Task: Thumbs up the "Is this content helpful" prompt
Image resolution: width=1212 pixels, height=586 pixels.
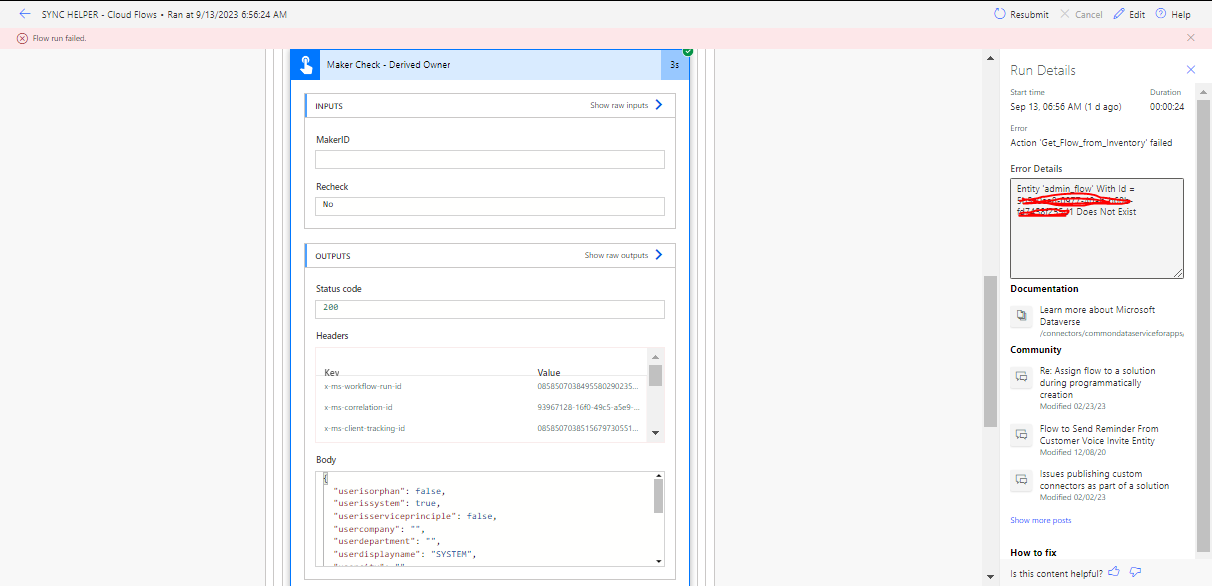Action: [x=1113, y=571]
